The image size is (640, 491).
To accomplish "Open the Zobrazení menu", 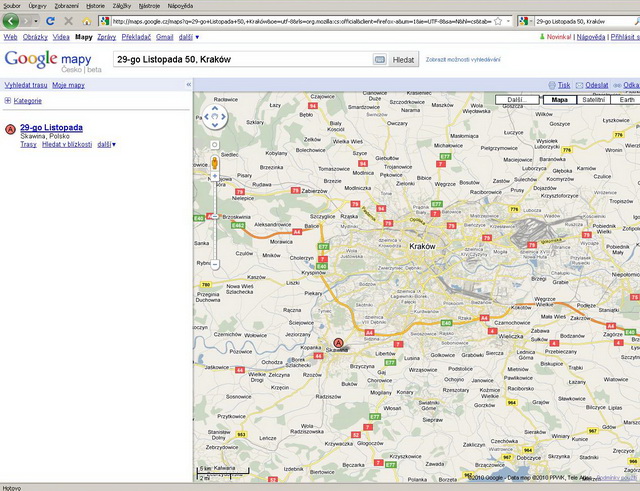I will (66, 6).
